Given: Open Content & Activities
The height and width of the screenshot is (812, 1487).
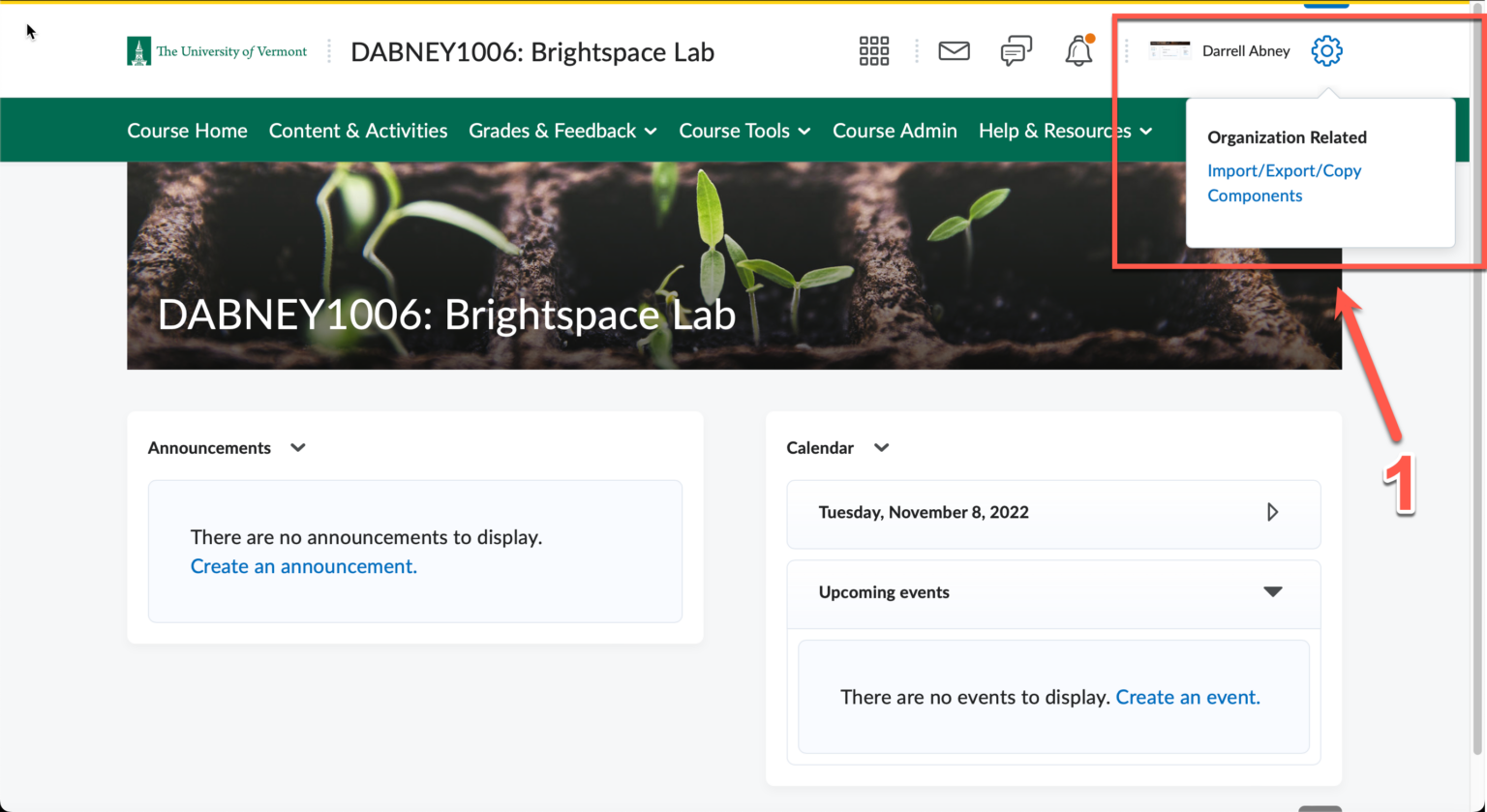Looking at the screenshot, I should coord(358,130).
